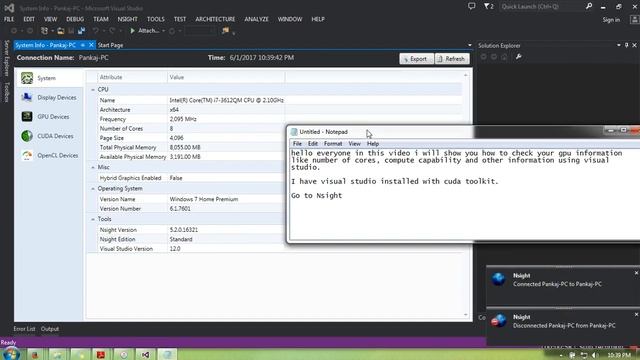Viewport: 640px width, 360px height.
Task: Open the ARCHITECTURE menu
Action: (215, 19)
